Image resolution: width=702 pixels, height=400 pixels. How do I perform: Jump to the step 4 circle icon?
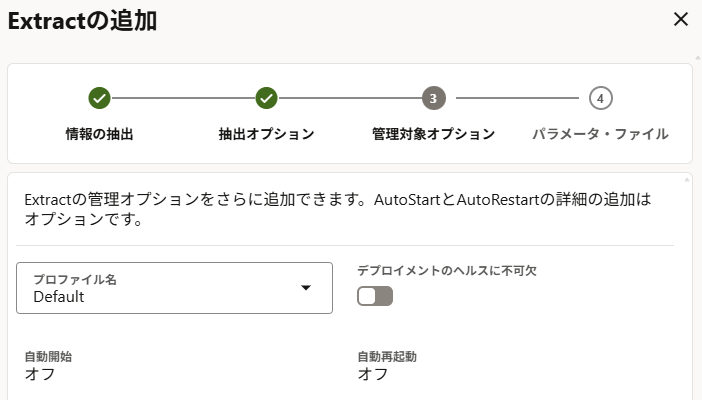[600, 98]
